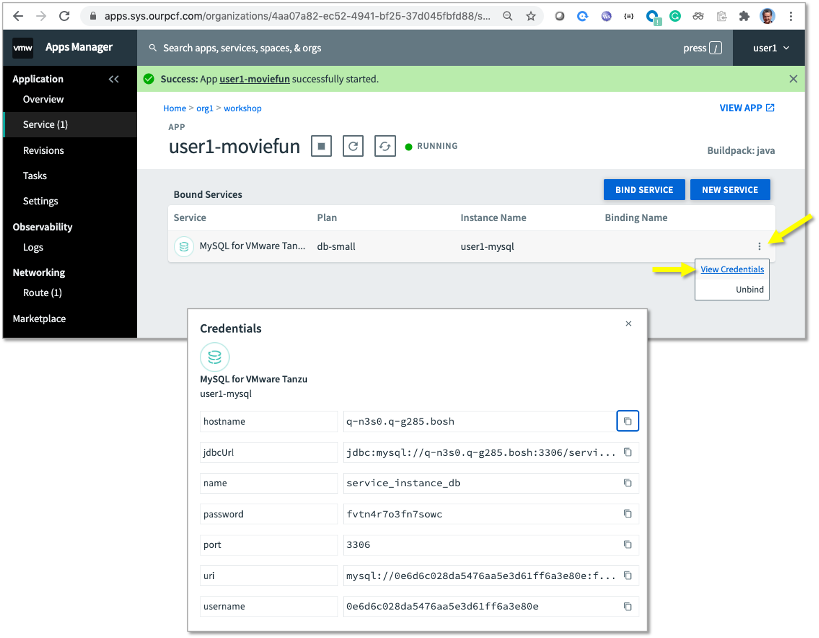Click the workshop breadcrumb
The image size is (819, 638).
pyautogui.click(x=242, y=108)
